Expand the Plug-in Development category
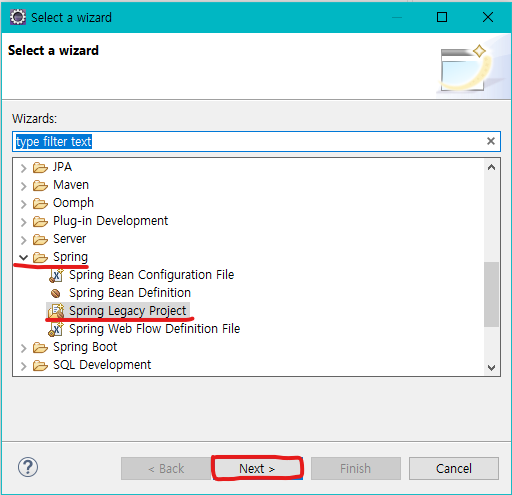Image resolution: width=512 pixels, height=495 pixels. point(23,222)
